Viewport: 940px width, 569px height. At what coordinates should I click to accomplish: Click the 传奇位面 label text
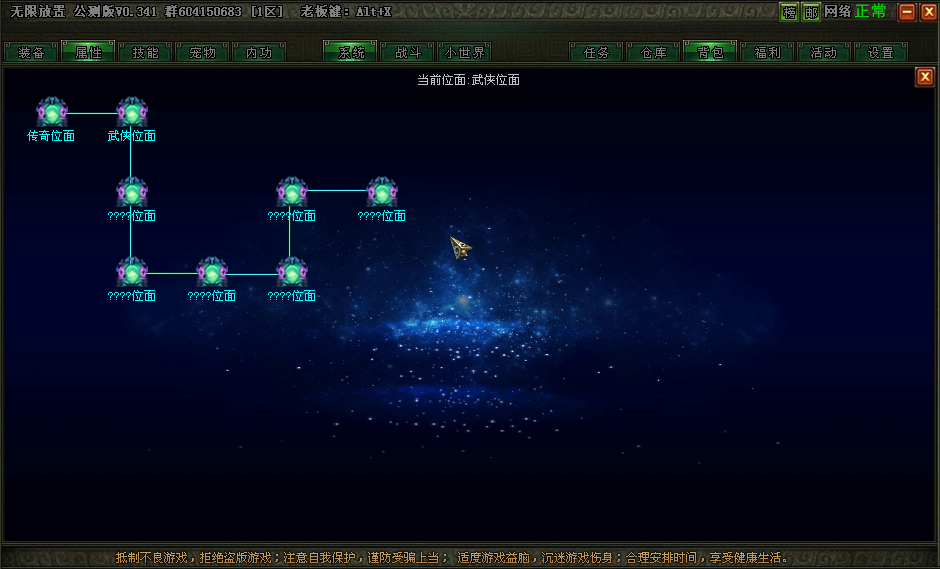51,136
